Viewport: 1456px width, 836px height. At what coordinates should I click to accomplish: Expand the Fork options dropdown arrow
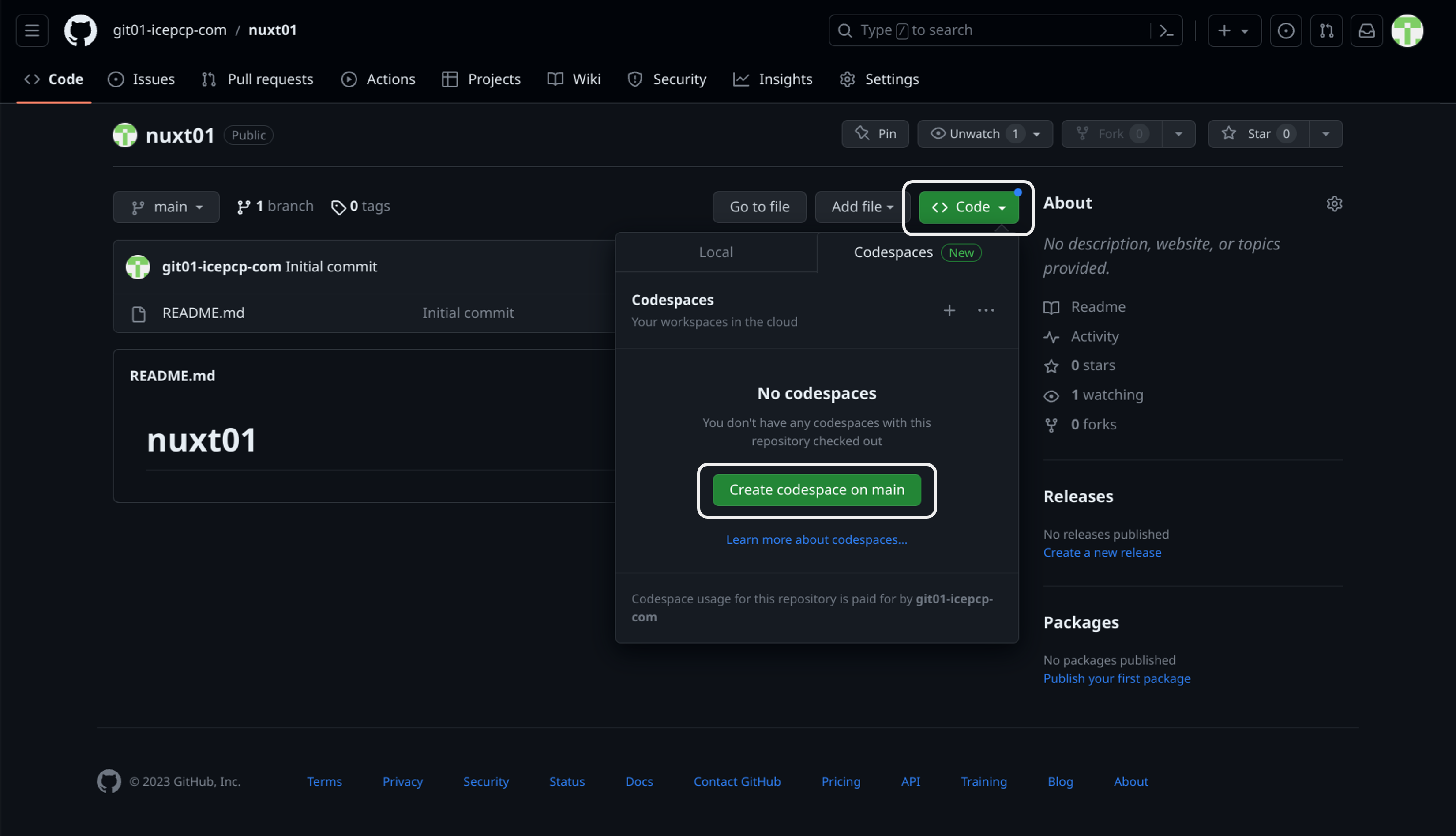click(1179, 134)
